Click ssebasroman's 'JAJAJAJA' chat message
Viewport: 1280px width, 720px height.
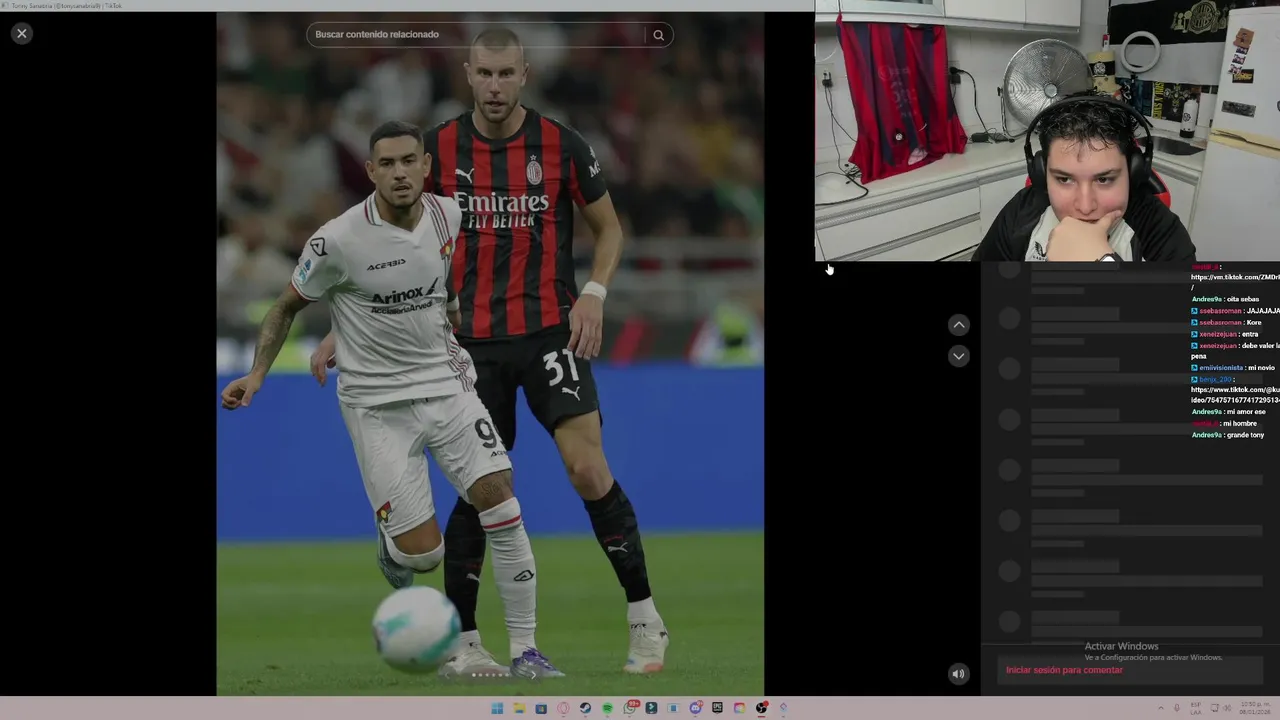[1262, 311]
